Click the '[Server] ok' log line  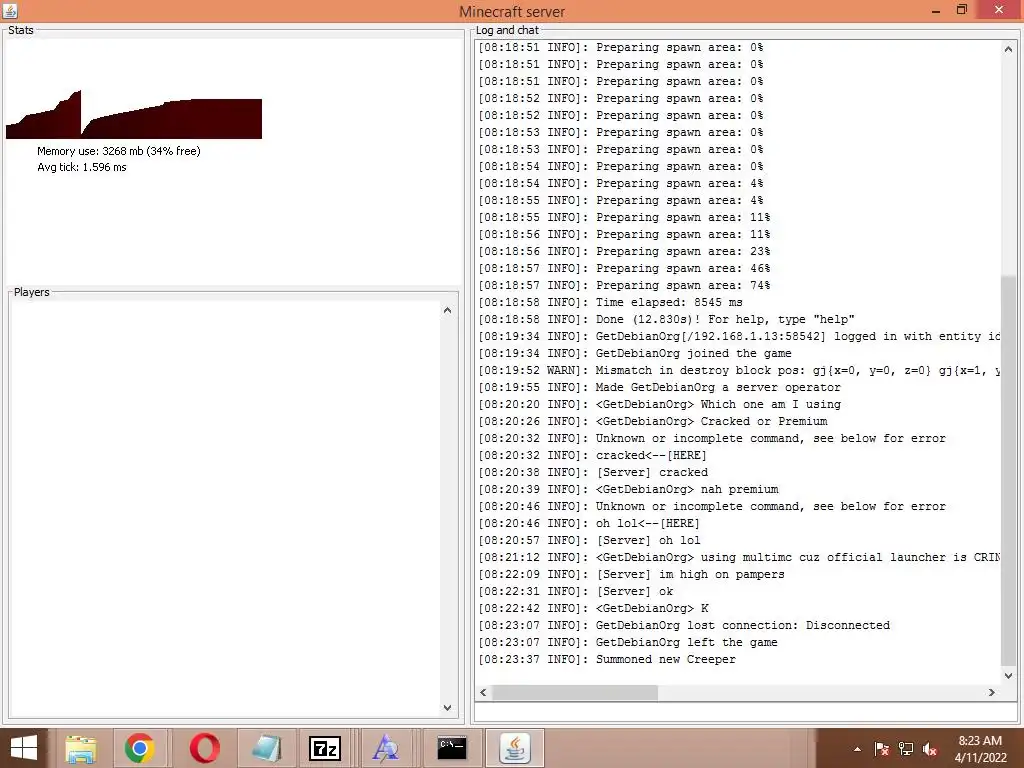tap(575, 592)
